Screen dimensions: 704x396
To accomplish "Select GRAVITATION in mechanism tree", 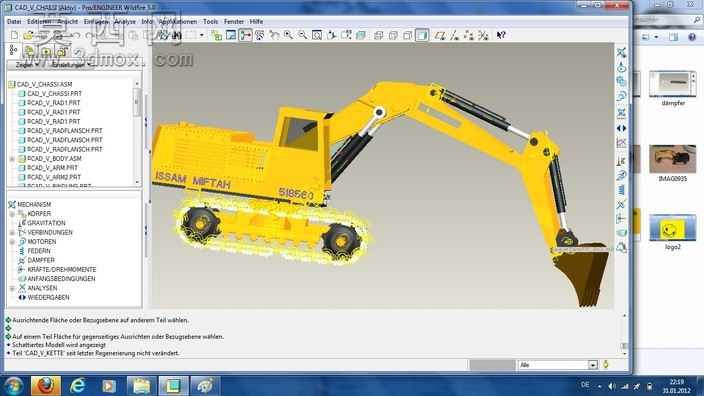I will tap(46, 223).
